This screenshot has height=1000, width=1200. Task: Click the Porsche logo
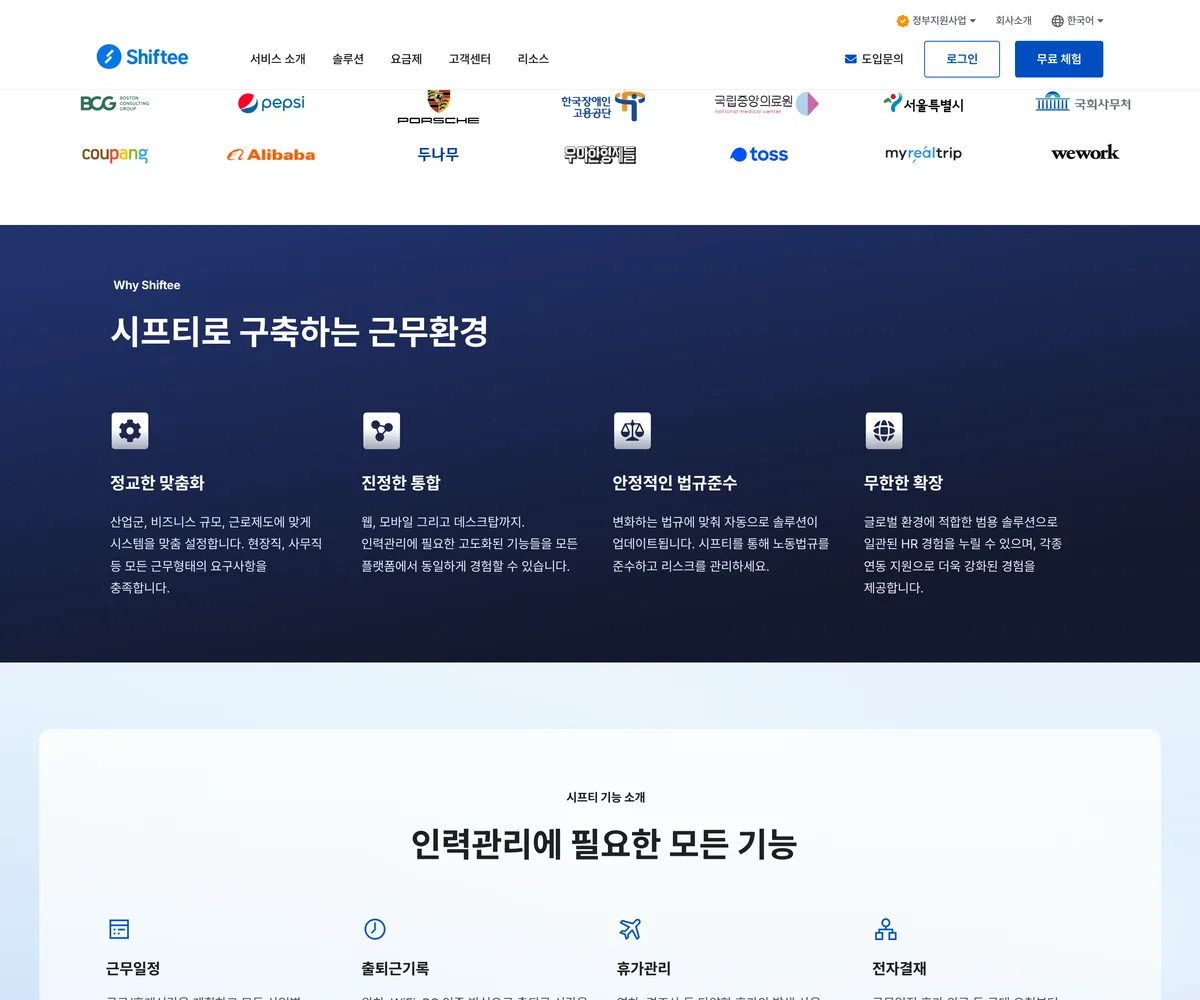click(x=438, y=106)
